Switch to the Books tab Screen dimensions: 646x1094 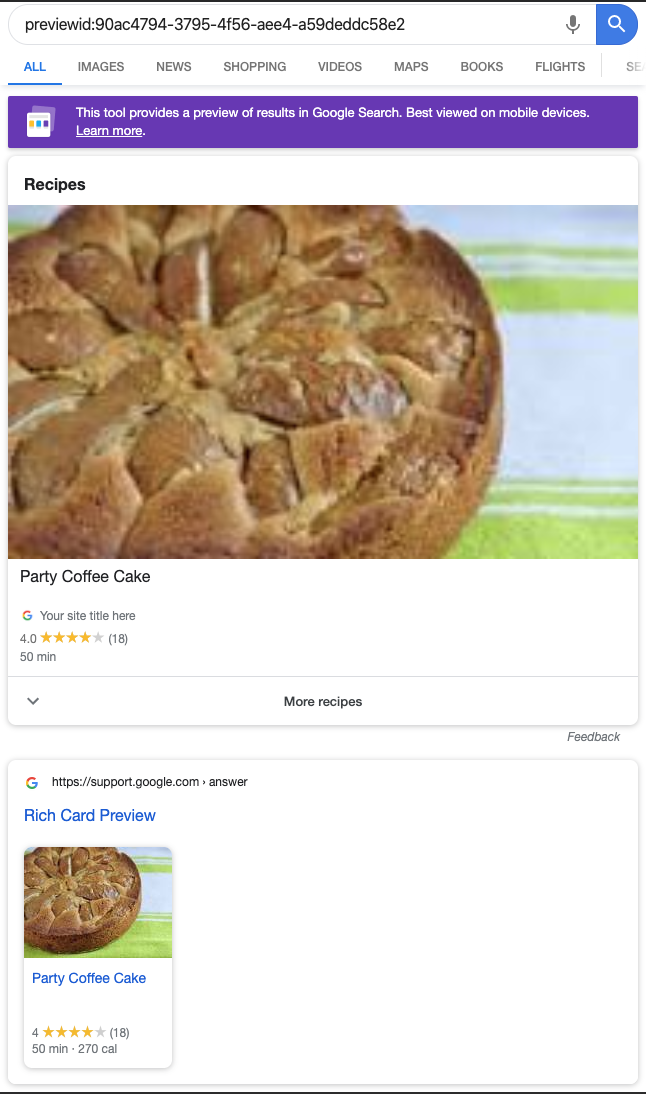pyautogui.click(x=482, y=67)
